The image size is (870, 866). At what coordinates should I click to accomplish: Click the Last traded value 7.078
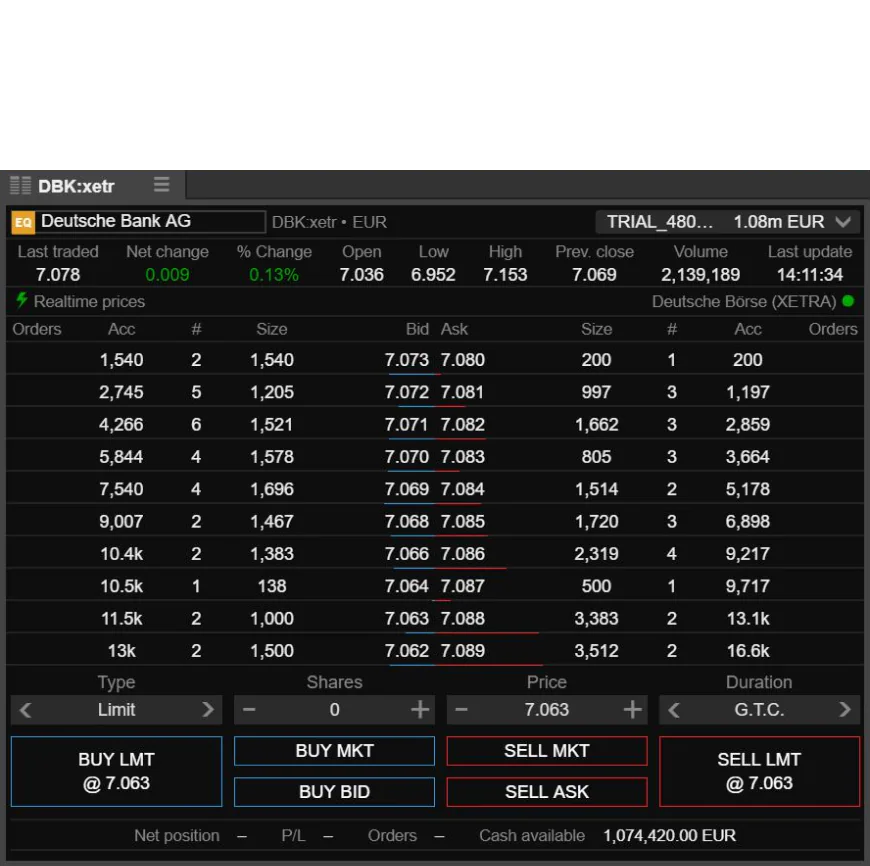point(58,275)
